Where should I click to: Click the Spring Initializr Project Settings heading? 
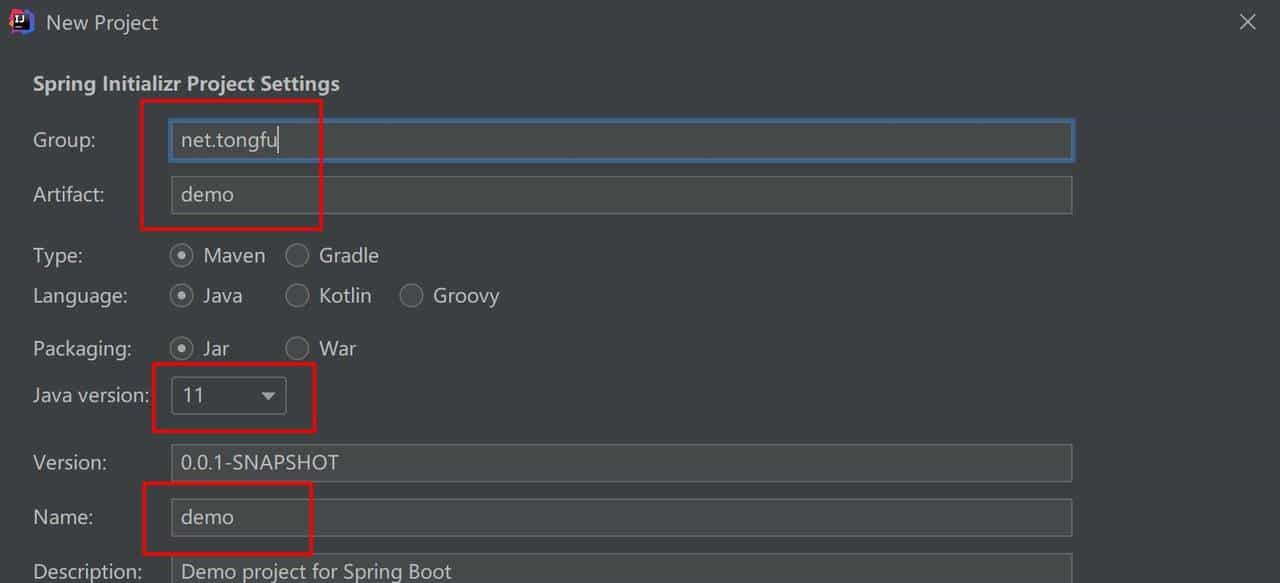click(186, 84)
